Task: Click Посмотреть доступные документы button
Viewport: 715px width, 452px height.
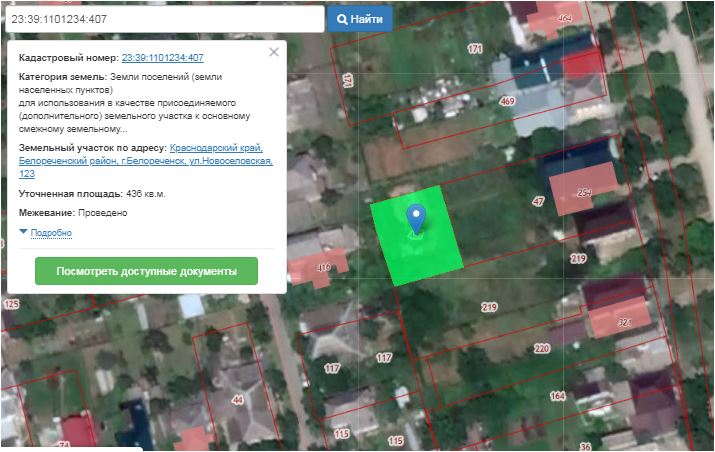Action: (146, 271)
